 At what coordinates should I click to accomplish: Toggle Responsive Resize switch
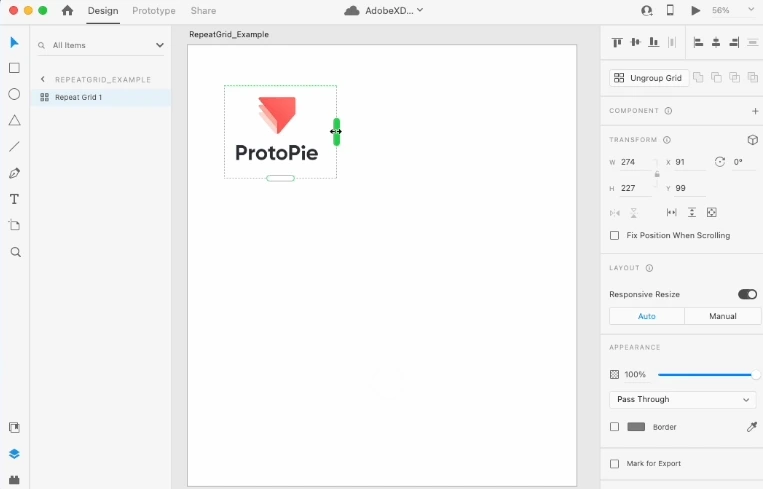click(747, 294)
